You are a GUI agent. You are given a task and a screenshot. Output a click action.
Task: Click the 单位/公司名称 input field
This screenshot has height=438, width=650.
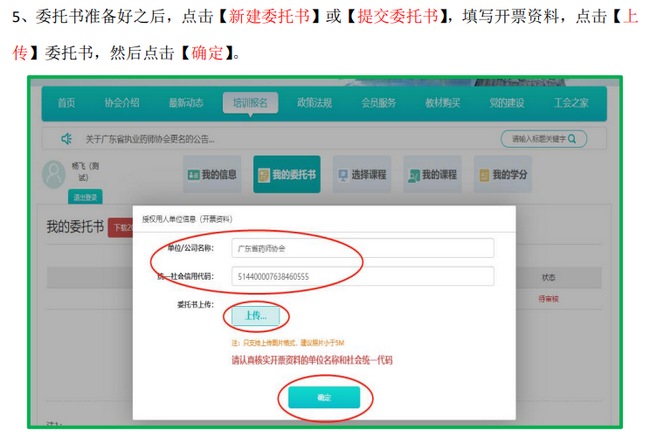[361, 247]
